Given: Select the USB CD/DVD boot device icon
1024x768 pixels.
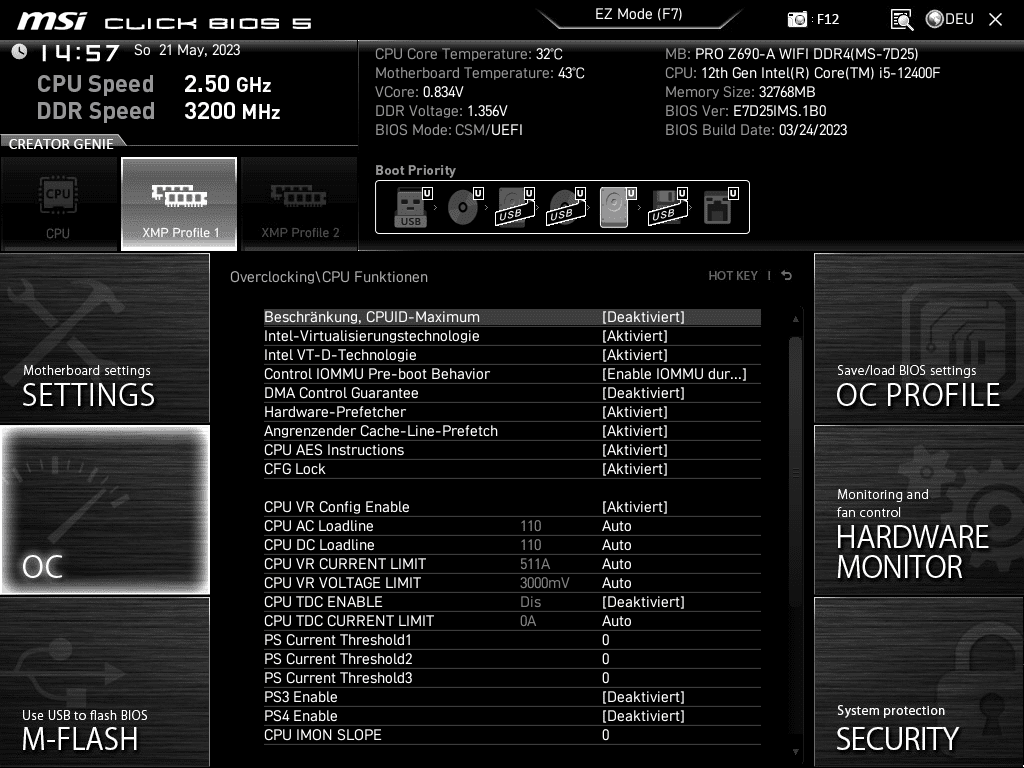Looking at the screenshot, I should (566, 207).
